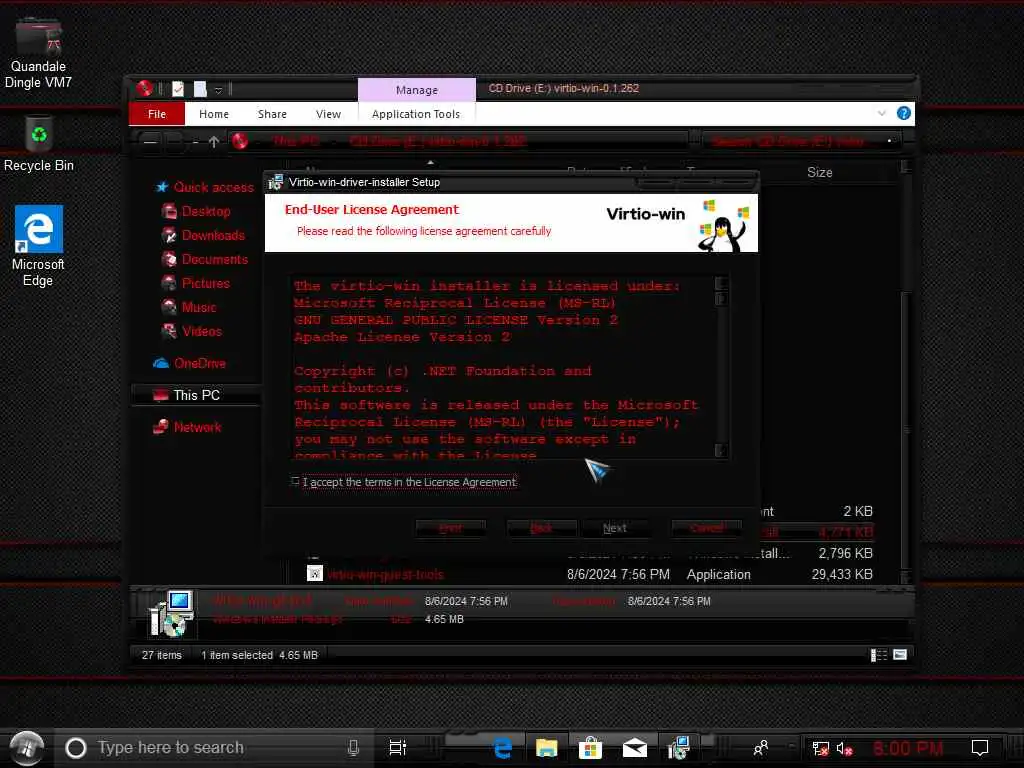Switch to the Home ribbon tab
Viewport: 1024px width, 768px height.
coord(214,114)
